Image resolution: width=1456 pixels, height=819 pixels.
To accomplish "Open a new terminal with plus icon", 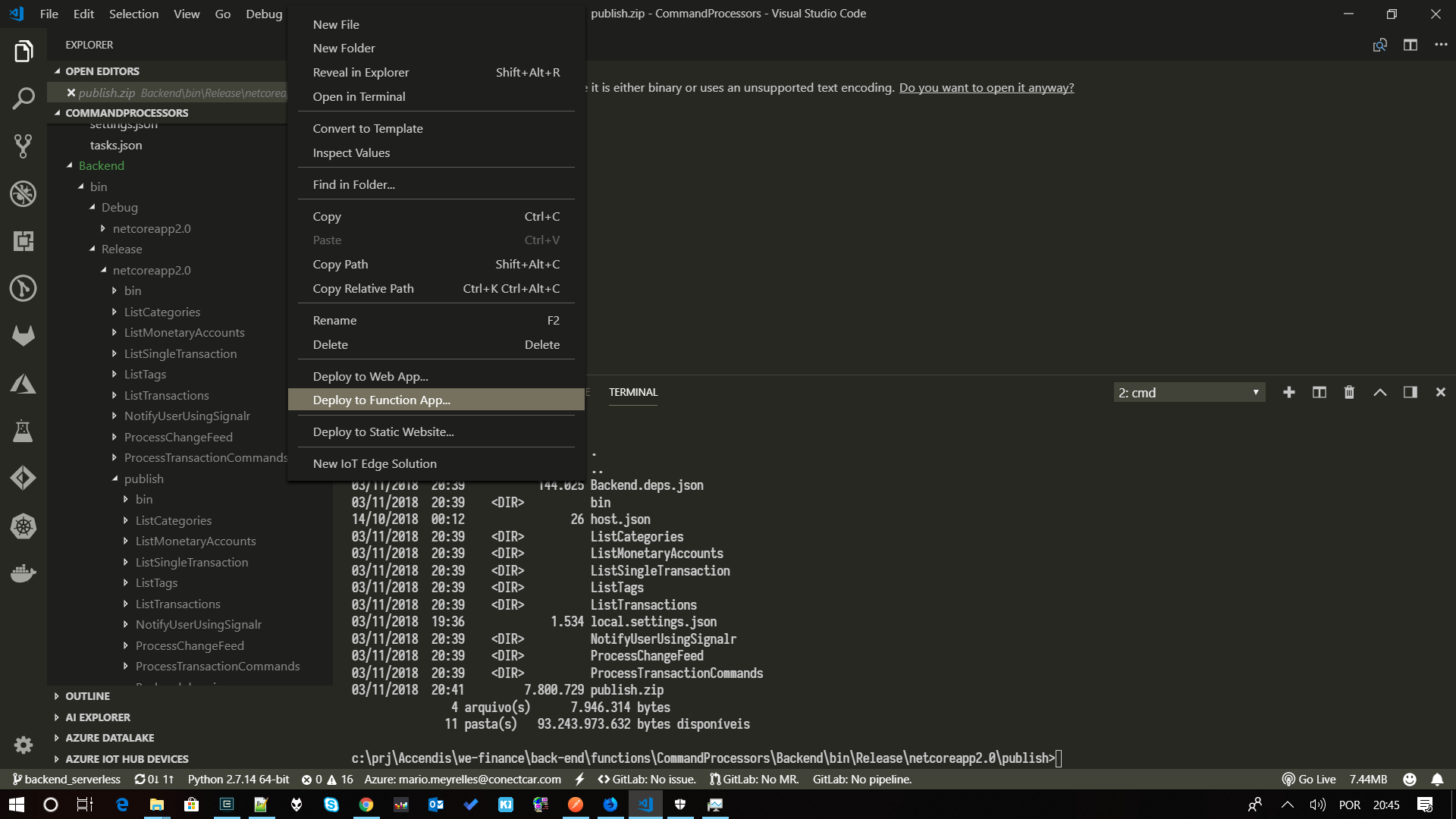I will tap(1288, 392).
